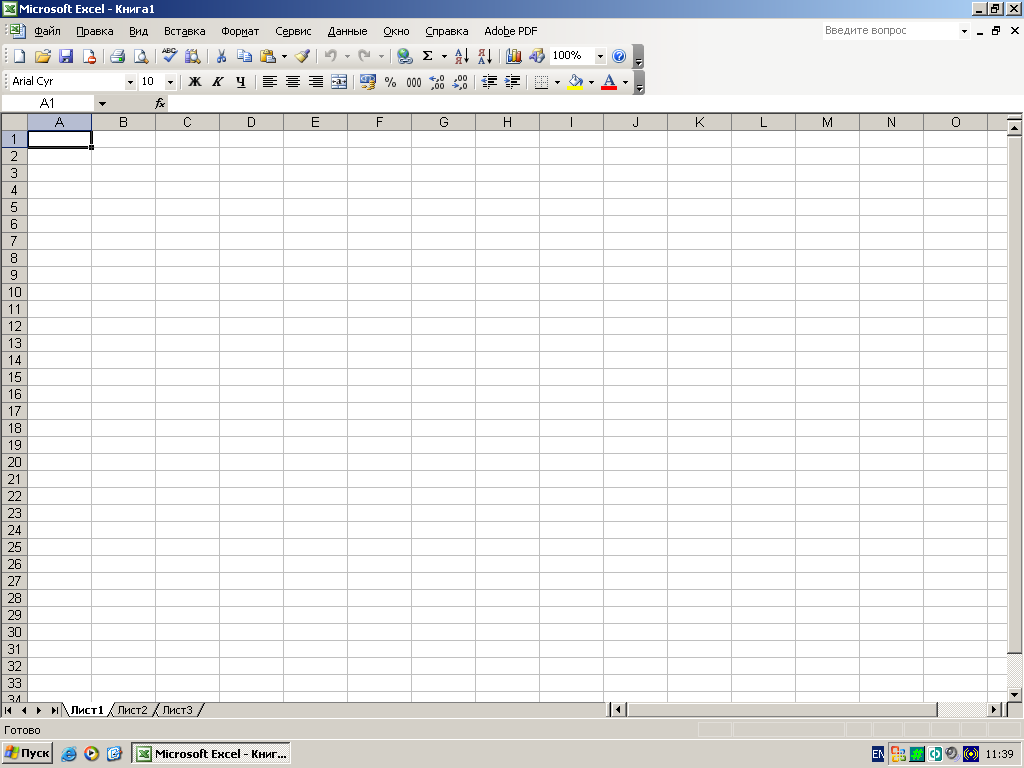The height and width of the screenshot is (768, 1024).
Task: Apply the 000 thousands separator format
Action: click(414, 82)
